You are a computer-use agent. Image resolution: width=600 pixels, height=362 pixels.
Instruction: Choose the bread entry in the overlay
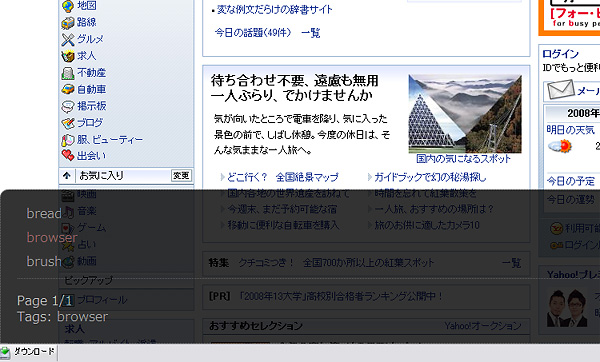(44, 213)
